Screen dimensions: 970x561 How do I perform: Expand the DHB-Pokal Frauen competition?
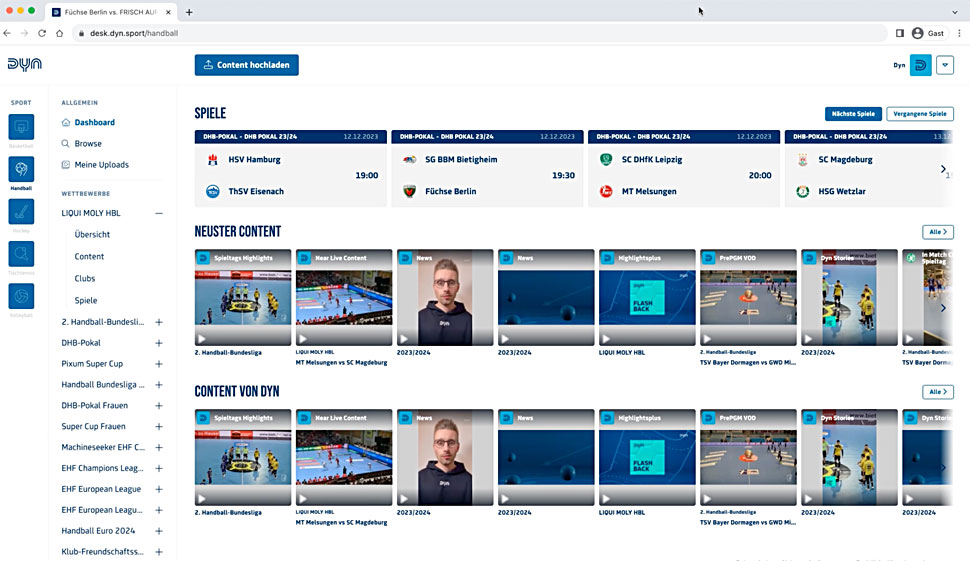(159, 406)
